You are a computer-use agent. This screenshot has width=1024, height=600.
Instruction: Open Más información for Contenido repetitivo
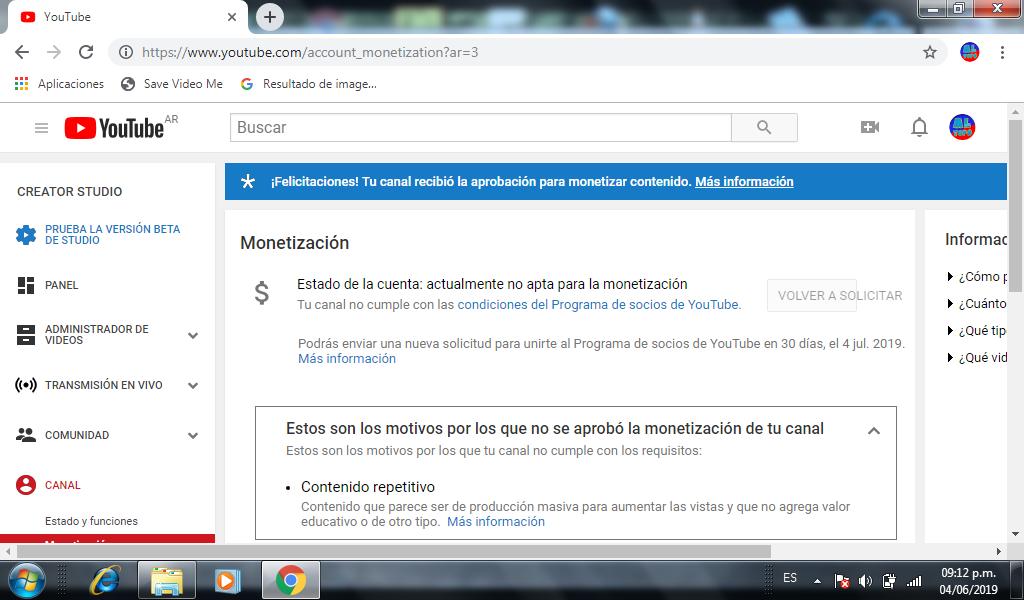(x=496, y=522)
